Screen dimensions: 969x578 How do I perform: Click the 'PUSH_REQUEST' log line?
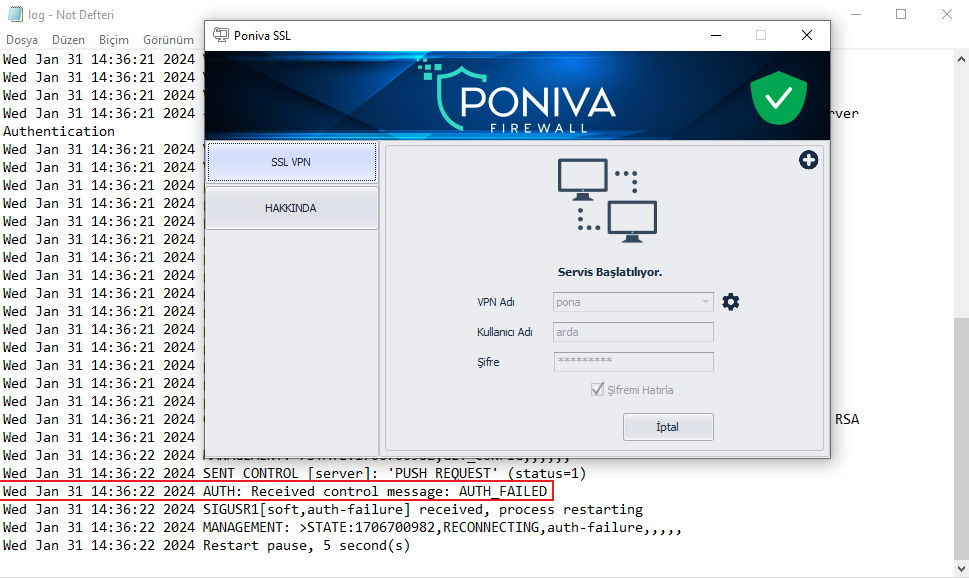pyautogui.click(x=294, y=474)
